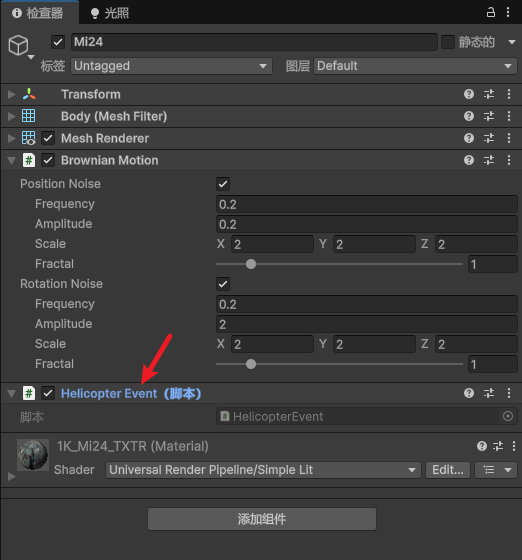
Task: Open Mesh Renderer help reference icon
Action: tap(469, 138)
